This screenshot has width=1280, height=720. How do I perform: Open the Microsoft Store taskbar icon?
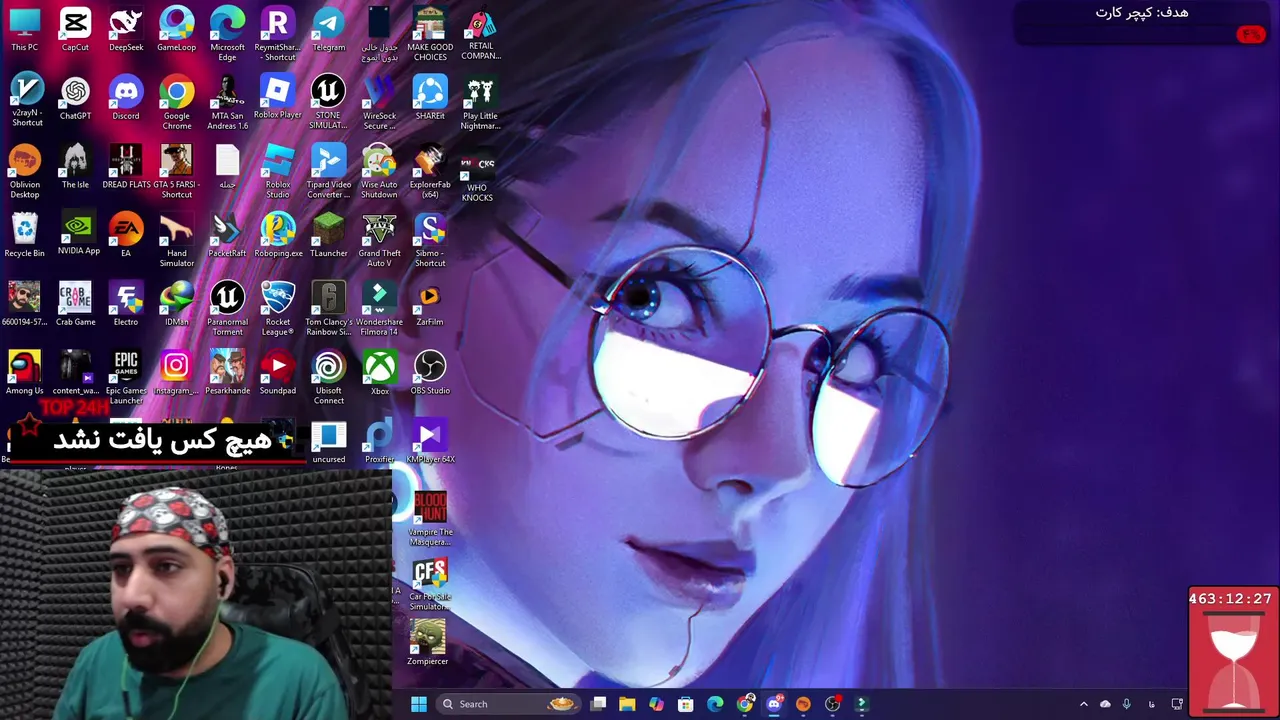[x=685, y=704]
